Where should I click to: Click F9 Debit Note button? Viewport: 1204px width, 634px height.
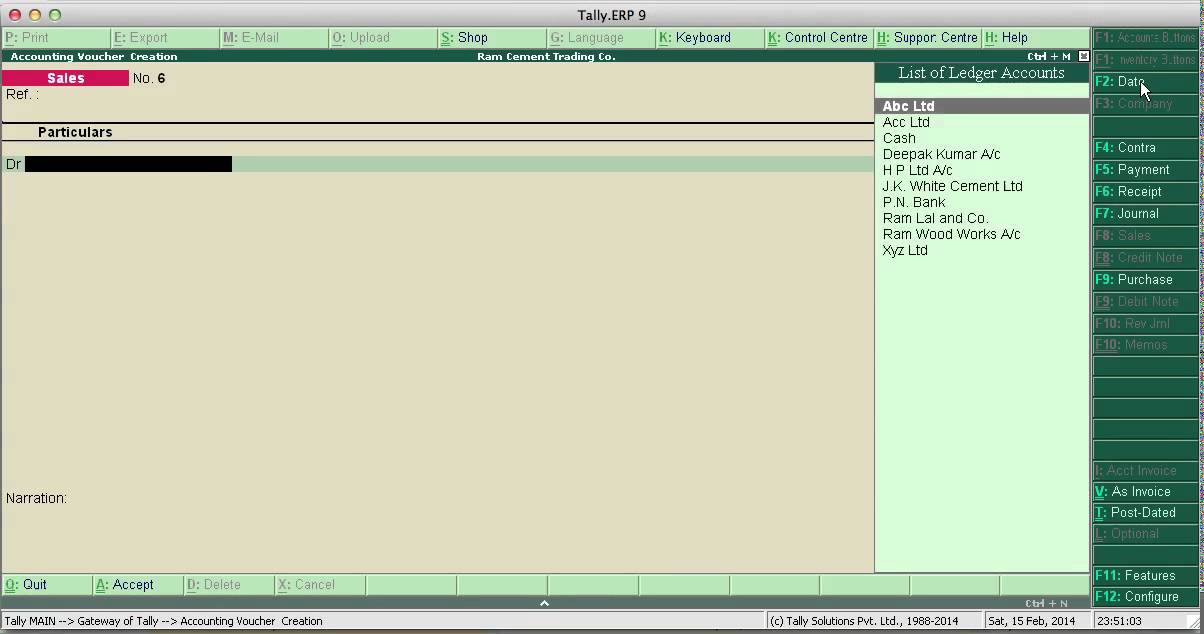[x=1145, y=302]
